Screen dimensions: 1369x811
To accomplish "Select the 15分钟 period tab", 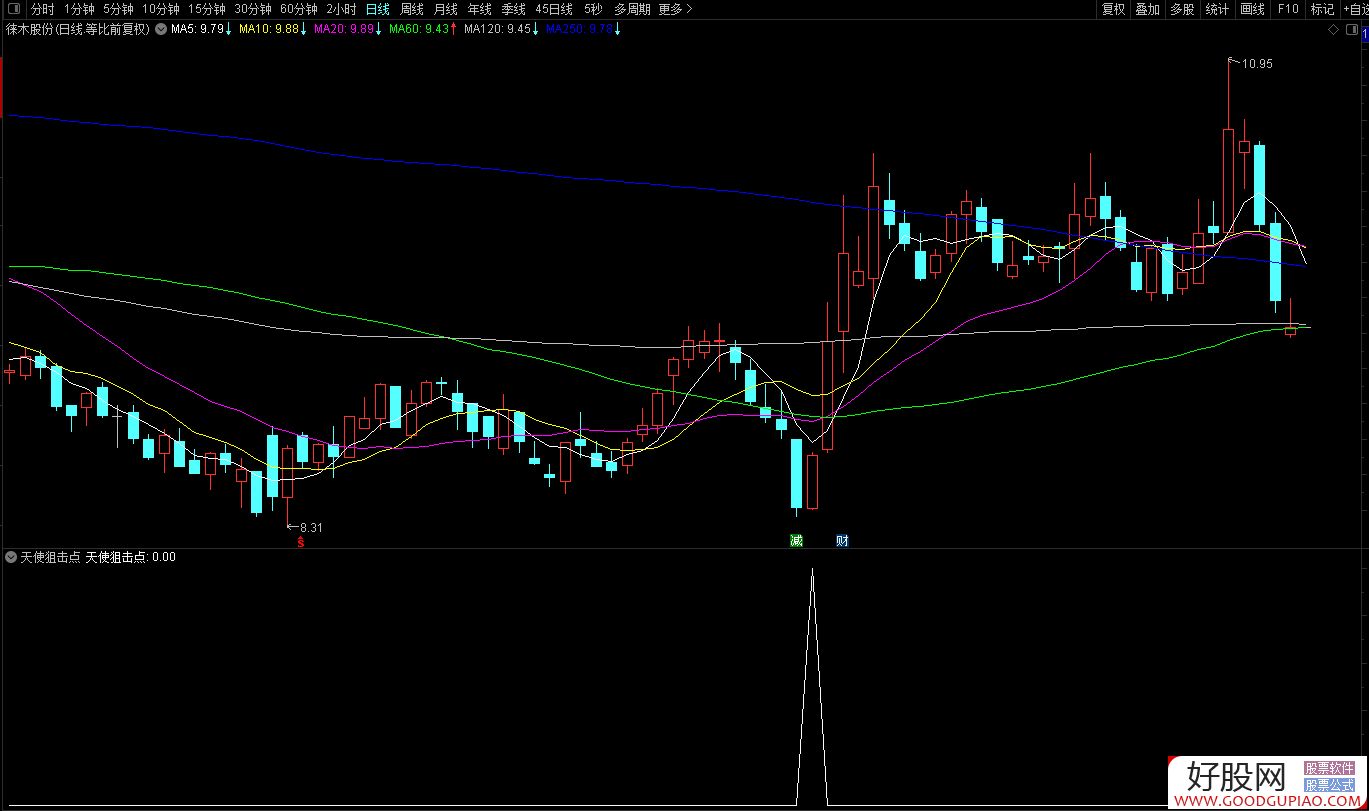I will (x=207, y=9).
